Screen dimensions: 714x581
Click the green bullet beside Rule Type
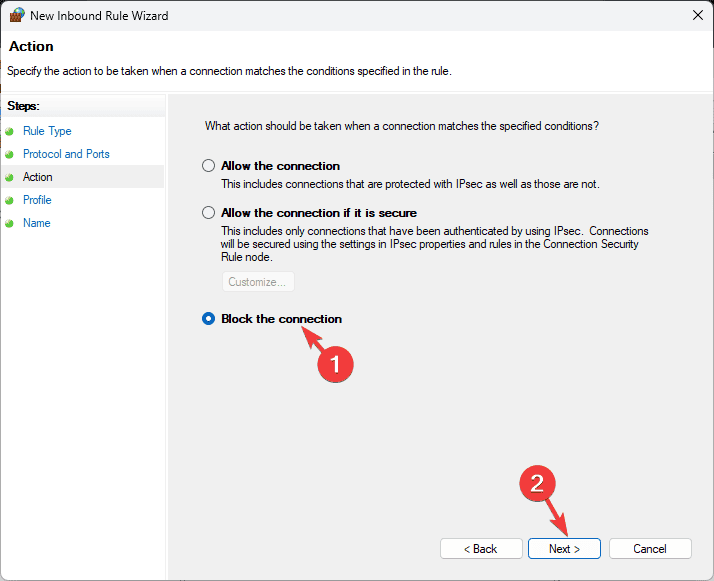pos(10,132)
